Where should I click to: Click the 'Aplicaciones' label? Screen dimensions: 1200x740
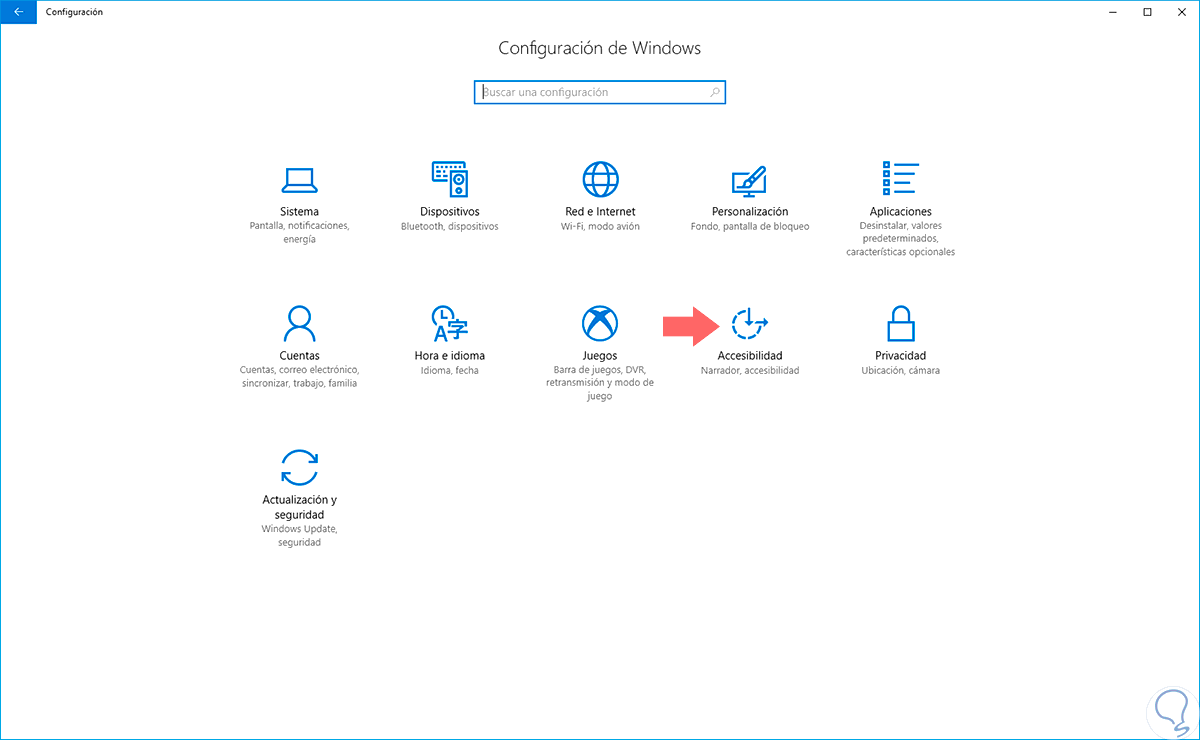pyautogui.click(x=900, y=212)
